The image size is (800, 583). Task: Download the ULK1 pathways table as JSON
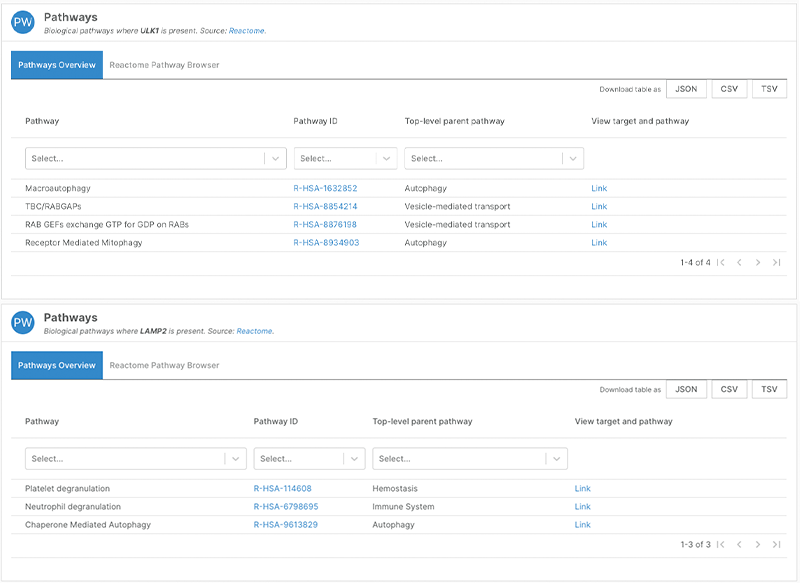coord(686,88)
